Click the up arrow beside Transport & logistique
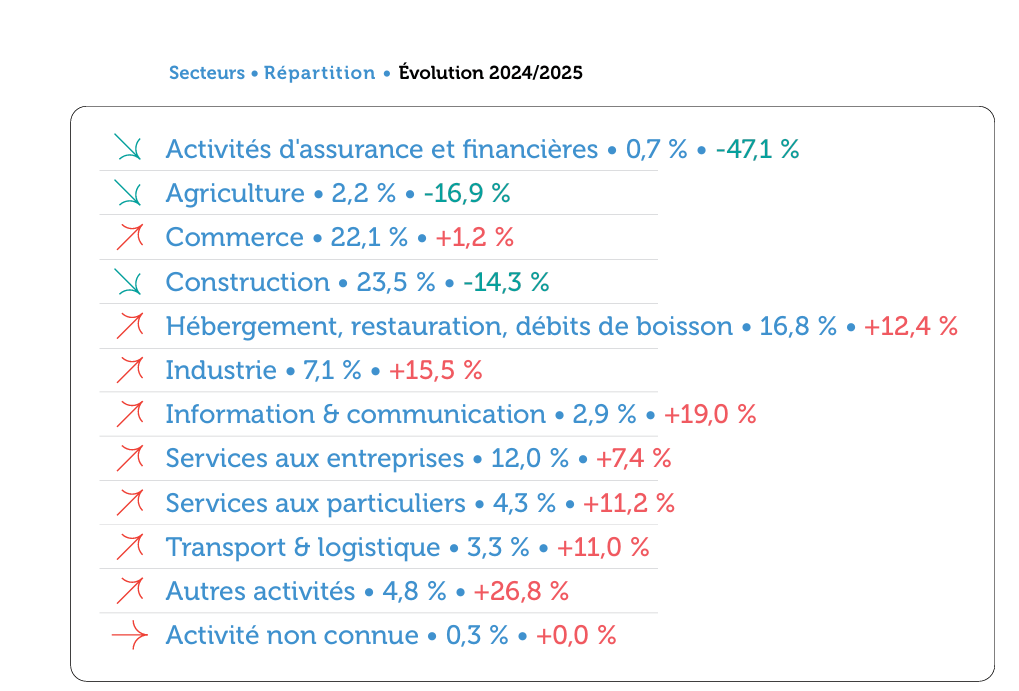The image size is (1019, 691). (129, 546)
